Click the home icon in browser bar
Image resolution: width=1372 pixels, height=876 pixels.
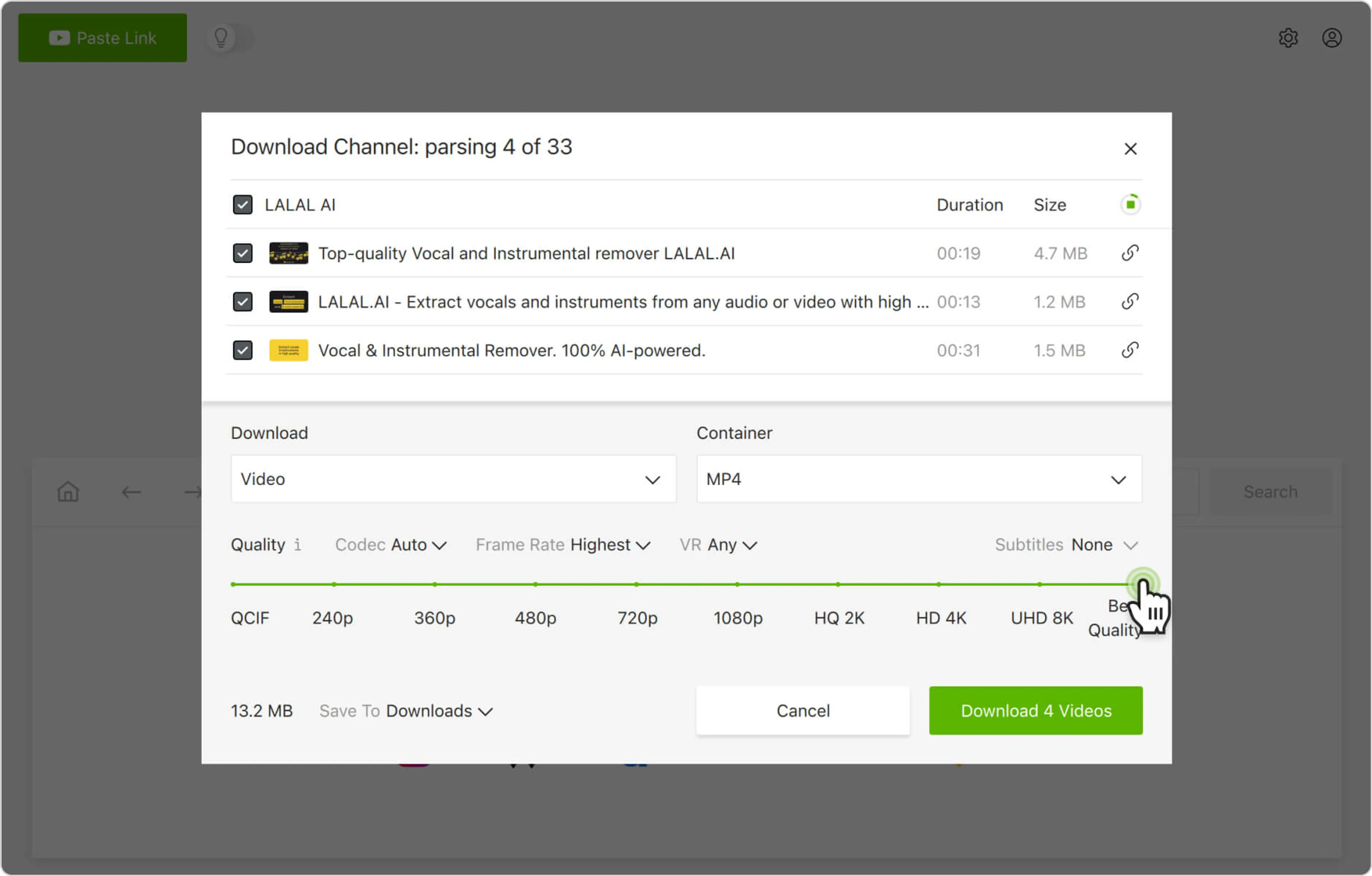(68, 492)
